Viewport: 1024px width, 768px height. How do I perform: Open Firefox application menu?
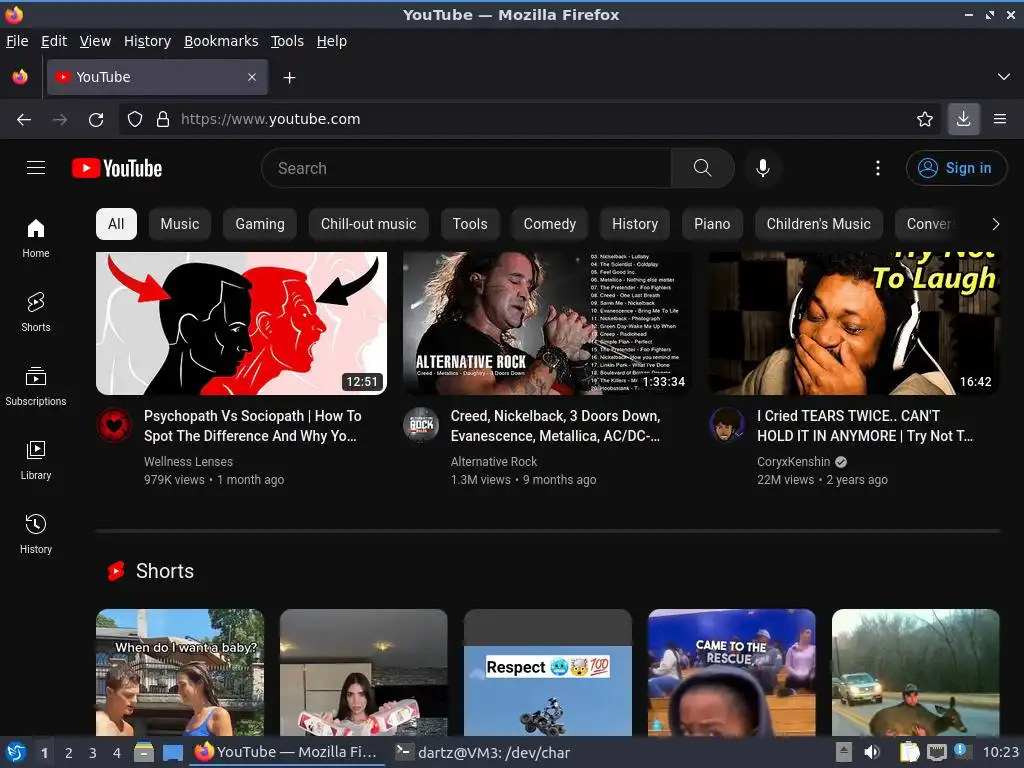[1000, 119]
